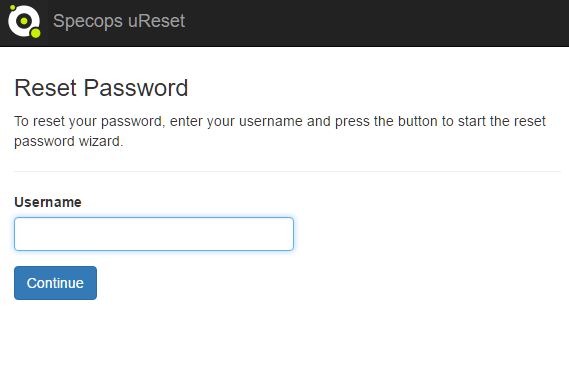Image resolution: width=569 pixels, height=374 pixels.
Task: Start the reset wizard via Continue
Action: click(56, 283)
